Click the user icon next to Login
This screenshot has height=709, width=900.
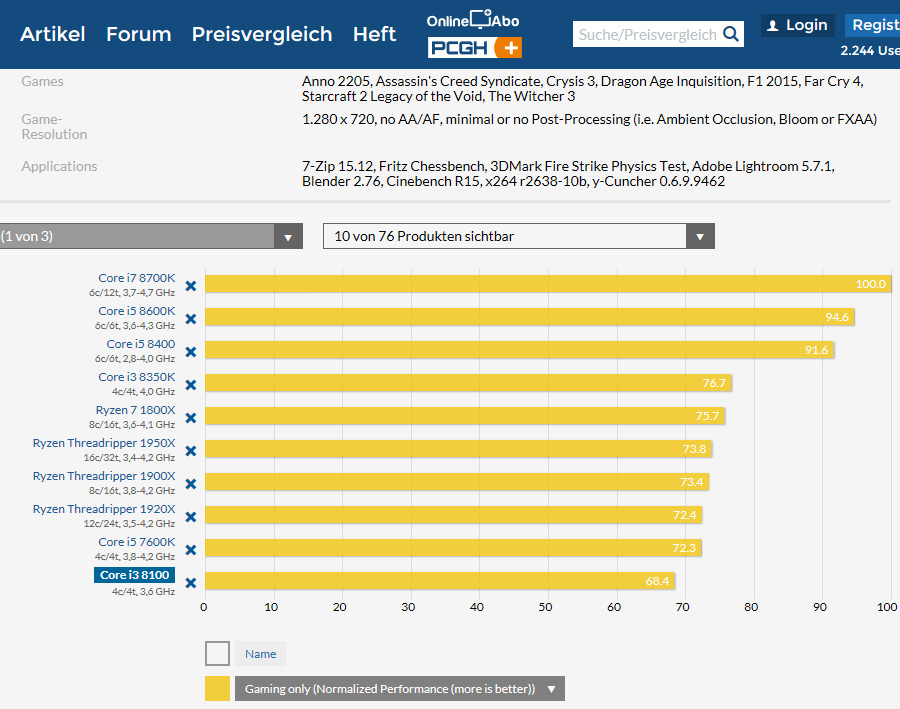[773, 25]
